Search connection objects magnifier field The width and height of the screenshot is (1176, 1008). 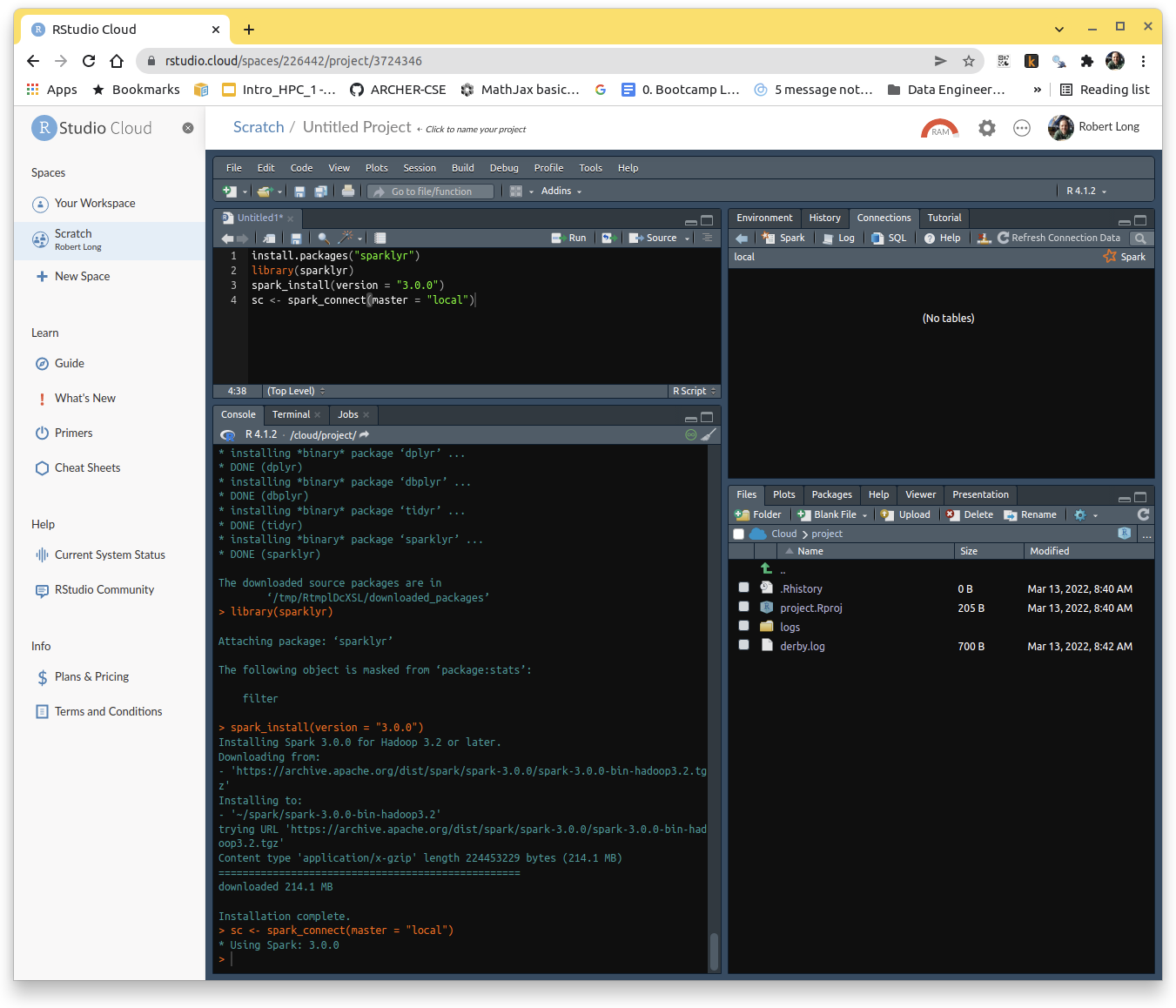pos(1140,239)
